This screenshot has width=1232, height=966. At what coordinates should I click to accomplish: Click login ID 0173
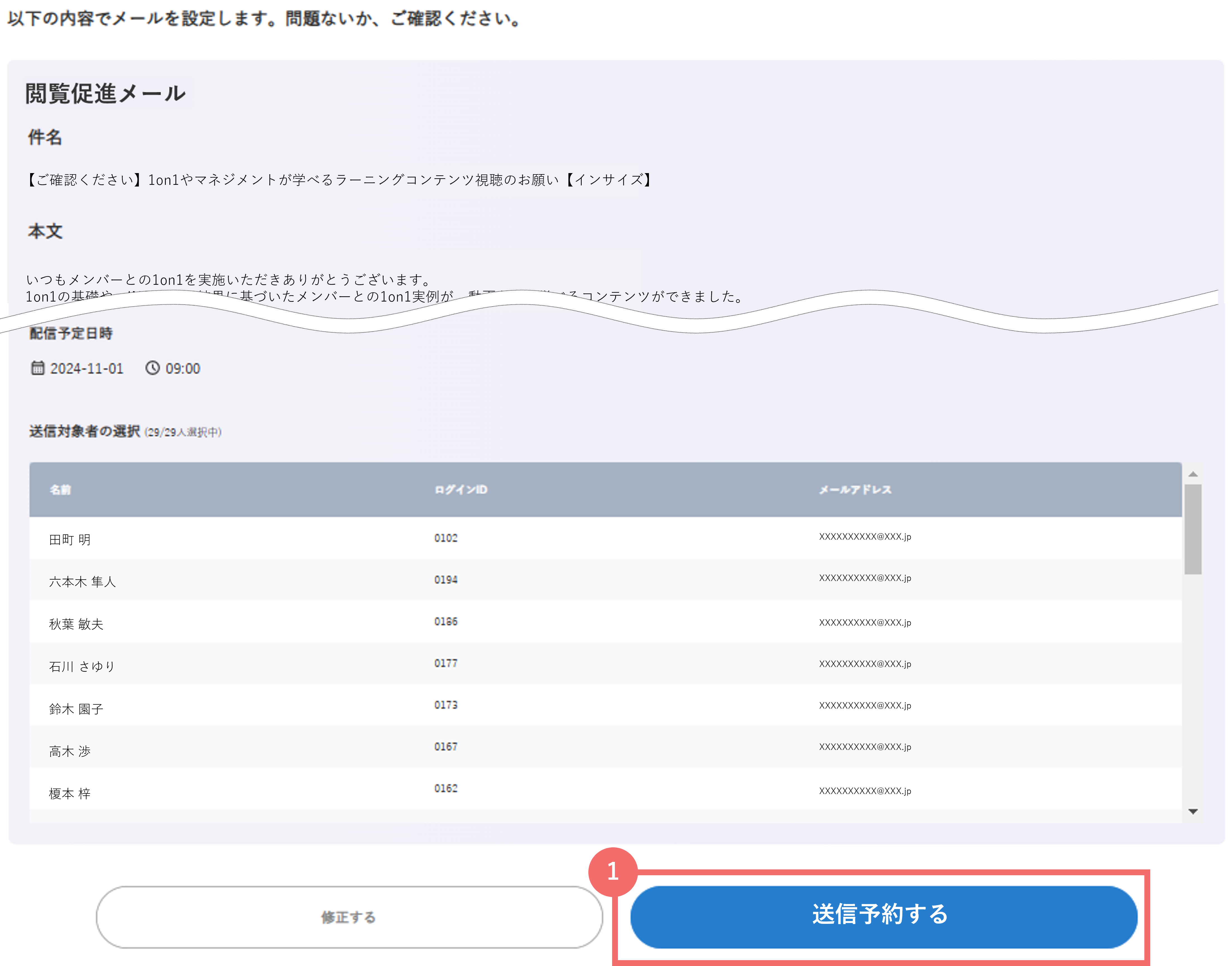(x=446, y=705)
